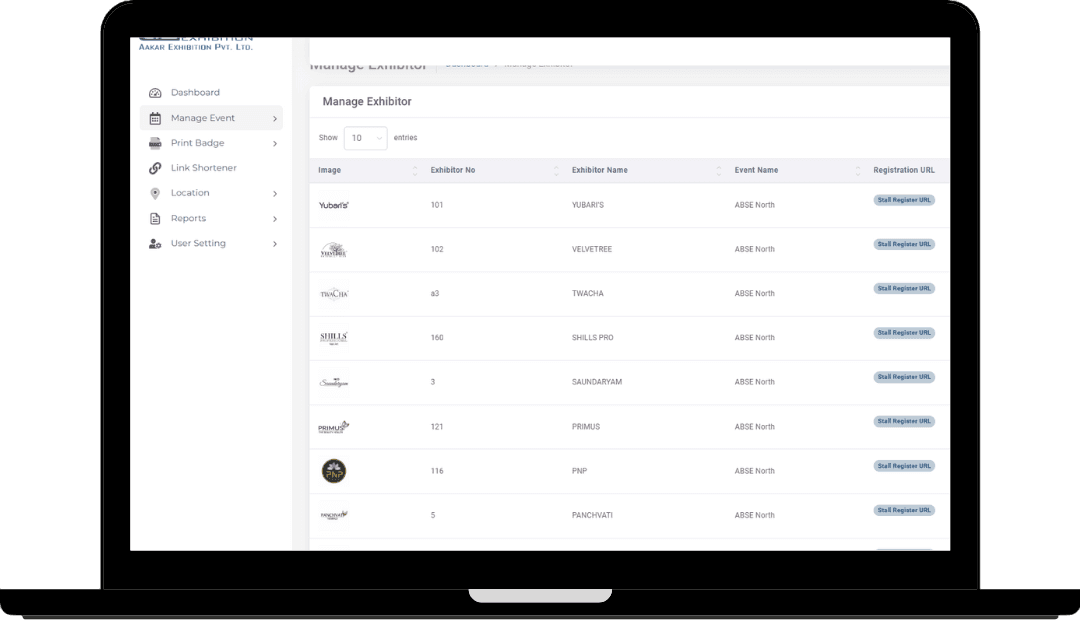Open Stall Register URL for YUBARI'S

coord(904,200)
